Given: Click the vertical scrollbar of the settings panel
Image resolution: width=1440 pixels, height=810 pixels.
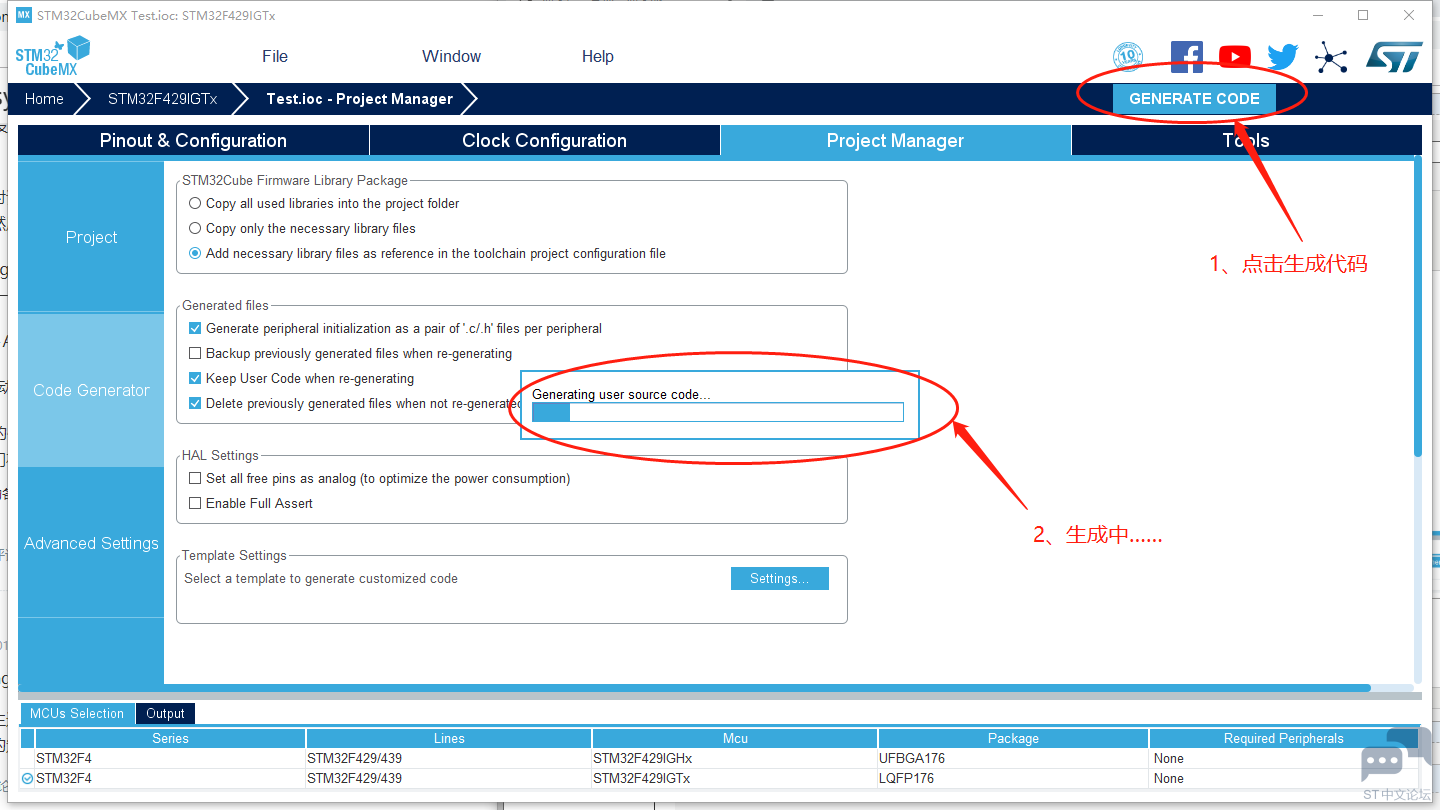Looking at the screenshot, I should click(1417, 307).
